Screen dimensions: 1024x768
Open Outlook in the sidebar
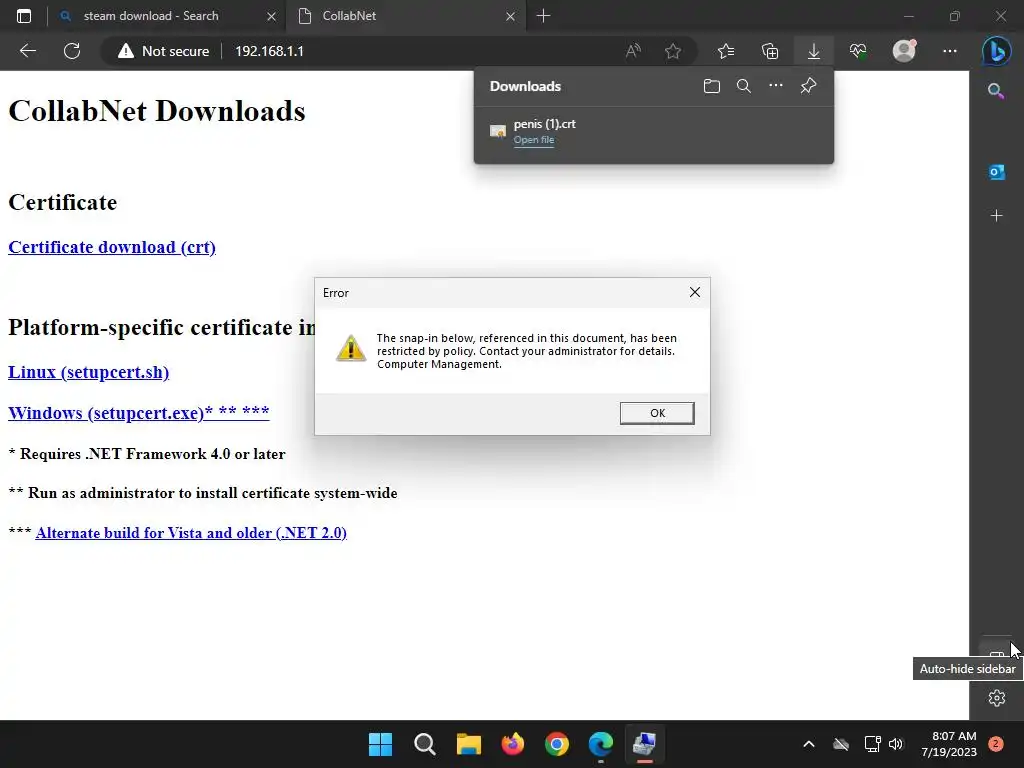(996, 172)
